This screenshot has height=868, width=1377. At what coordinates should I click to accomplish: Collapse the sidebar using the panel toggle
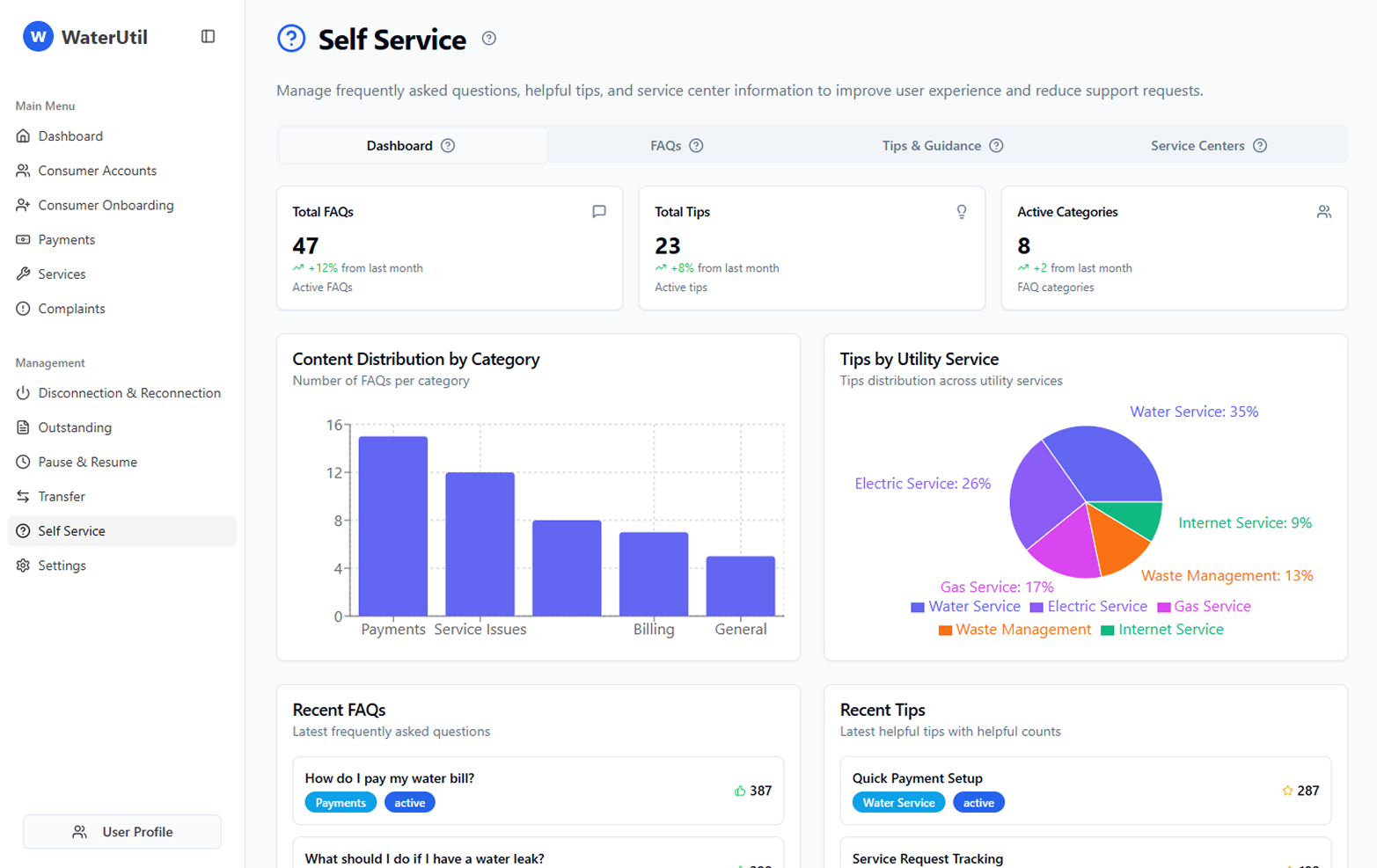(208, 36)
